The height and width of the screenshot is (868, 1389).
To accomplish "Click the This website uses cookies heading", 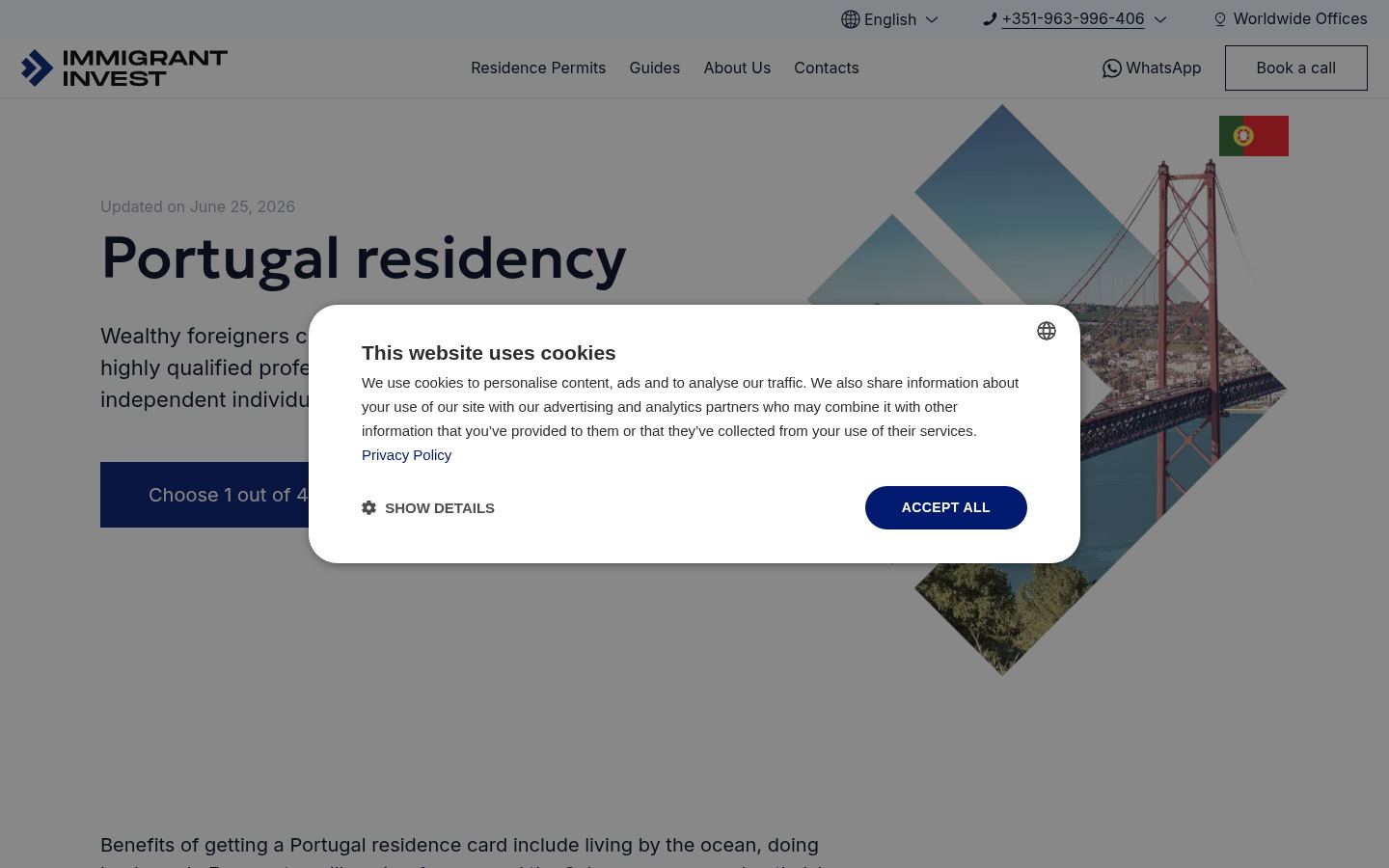I will click(488, 353).
